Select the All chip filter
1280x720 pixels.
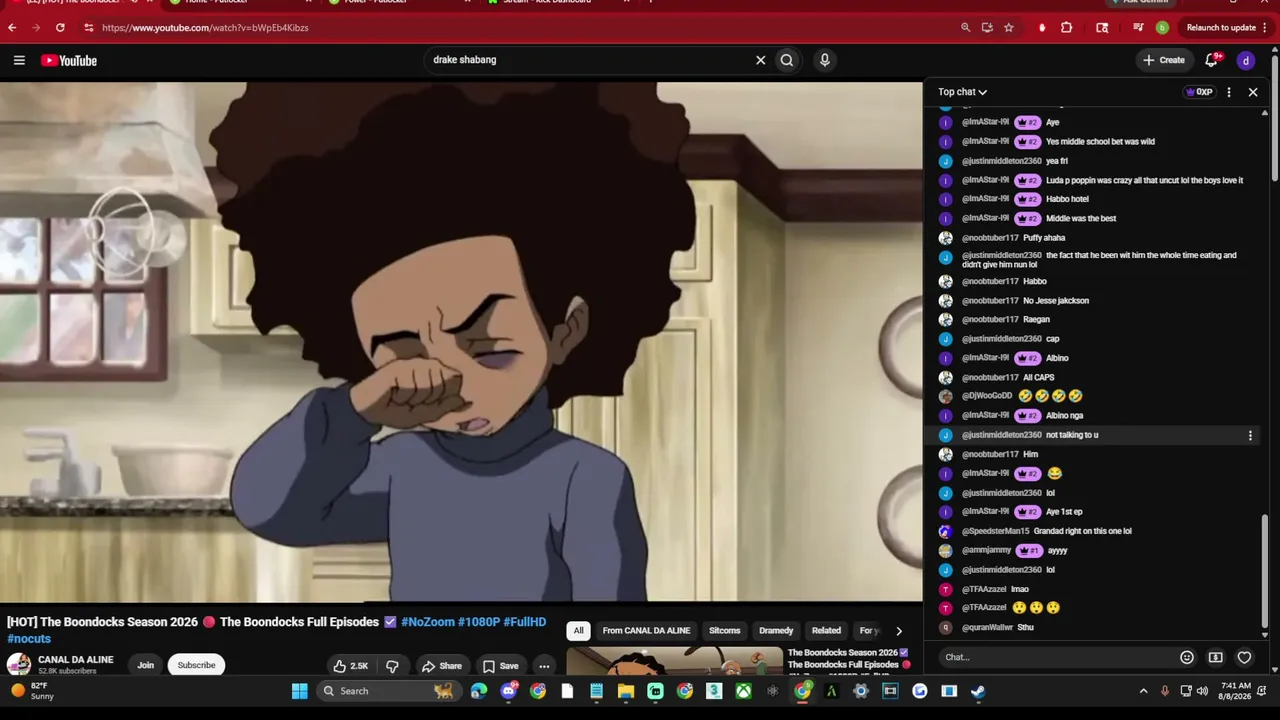pos(578,631)
